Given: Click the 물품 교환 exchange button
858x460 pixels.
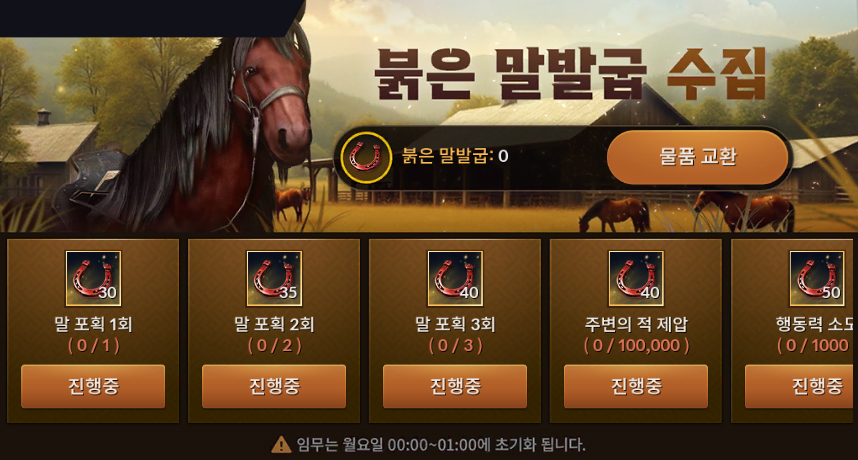Looking at the screenshot, I should coord(698,157).
